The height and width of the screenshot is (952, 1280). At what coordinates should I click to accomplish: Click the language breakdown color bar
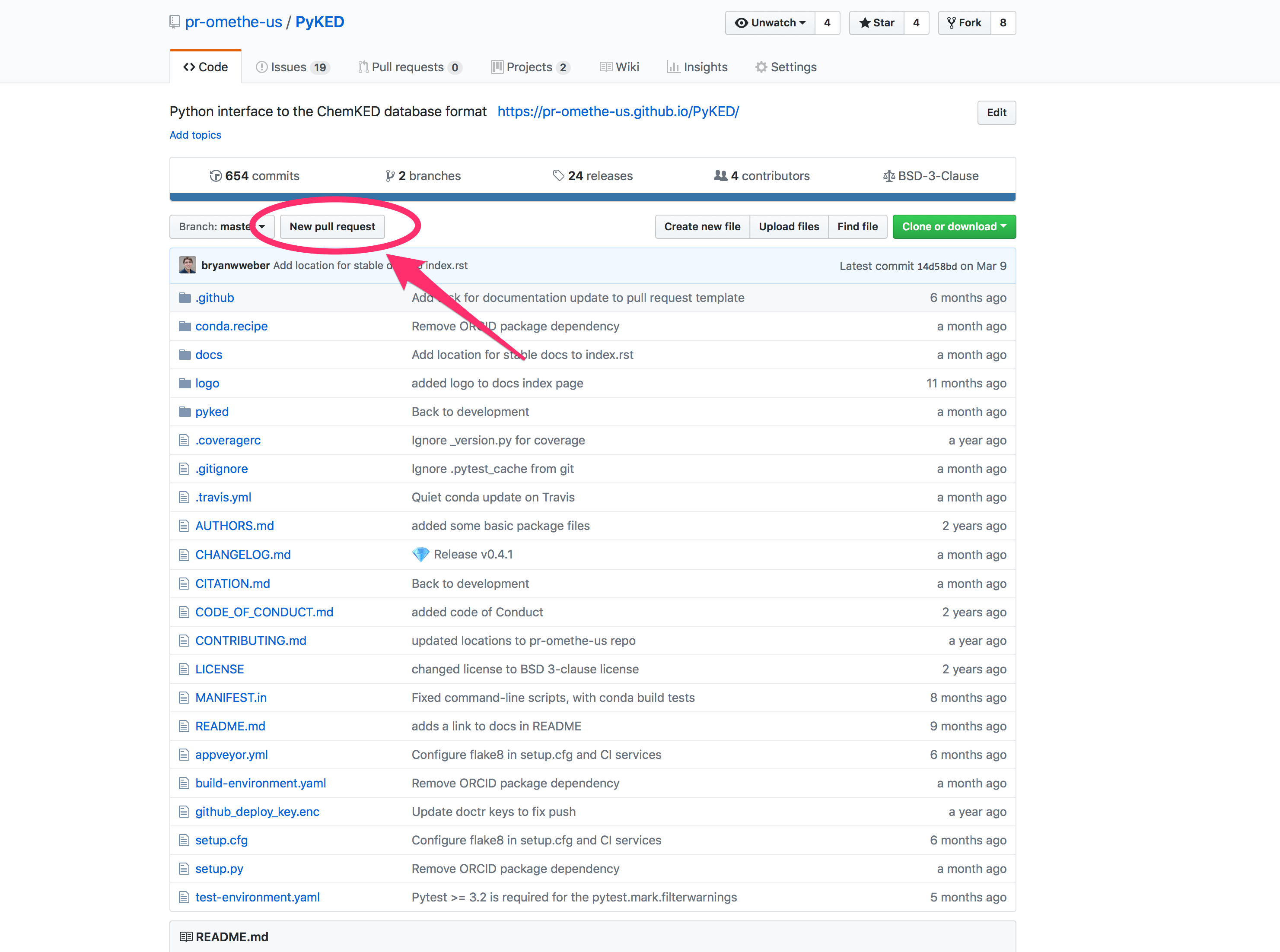click(593, 197)
